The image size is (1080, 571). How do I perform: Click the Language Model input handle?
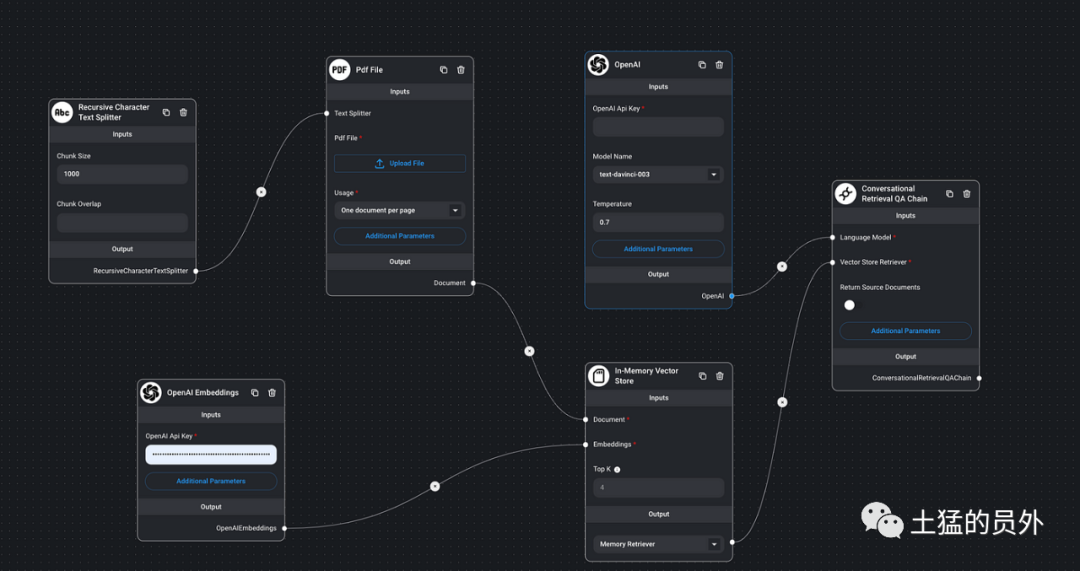[833, 238]
